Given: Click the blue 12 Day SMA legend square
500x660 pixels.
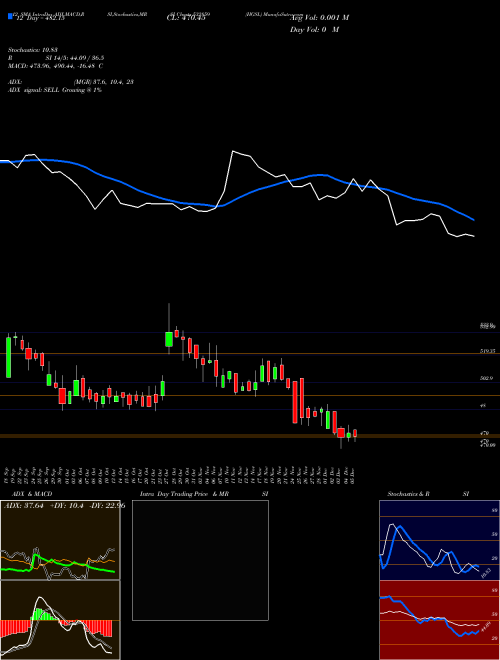Looking at the screenshot, I should click(10, 16).
